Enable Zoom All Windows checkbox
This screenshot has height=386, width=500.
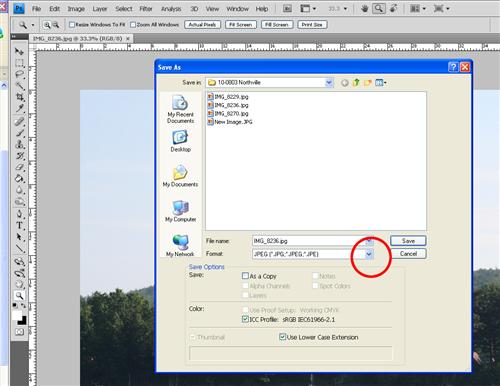133,25
